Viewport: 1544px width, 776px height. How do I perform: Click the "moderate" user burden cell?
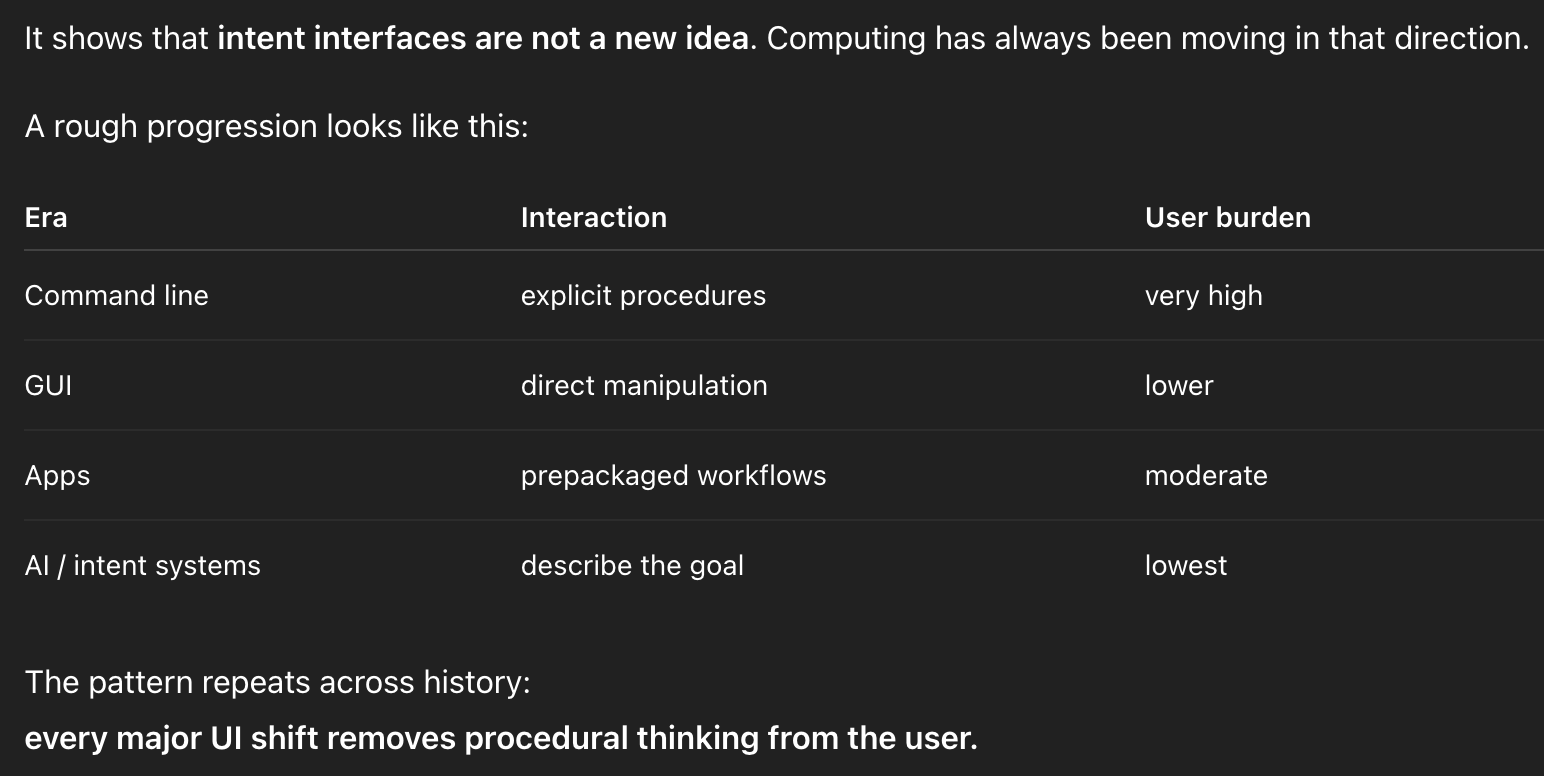[1206, 476]
